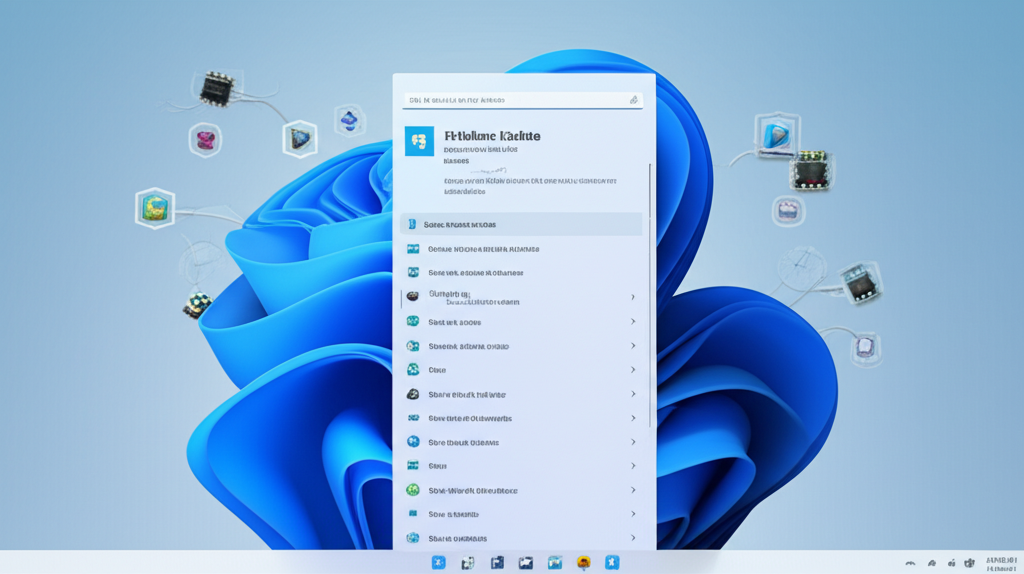The height and width of the screenshot is (574, 1024).
Task: Open the first blue icon on the taskbar
Action: [x=438, y=563]
